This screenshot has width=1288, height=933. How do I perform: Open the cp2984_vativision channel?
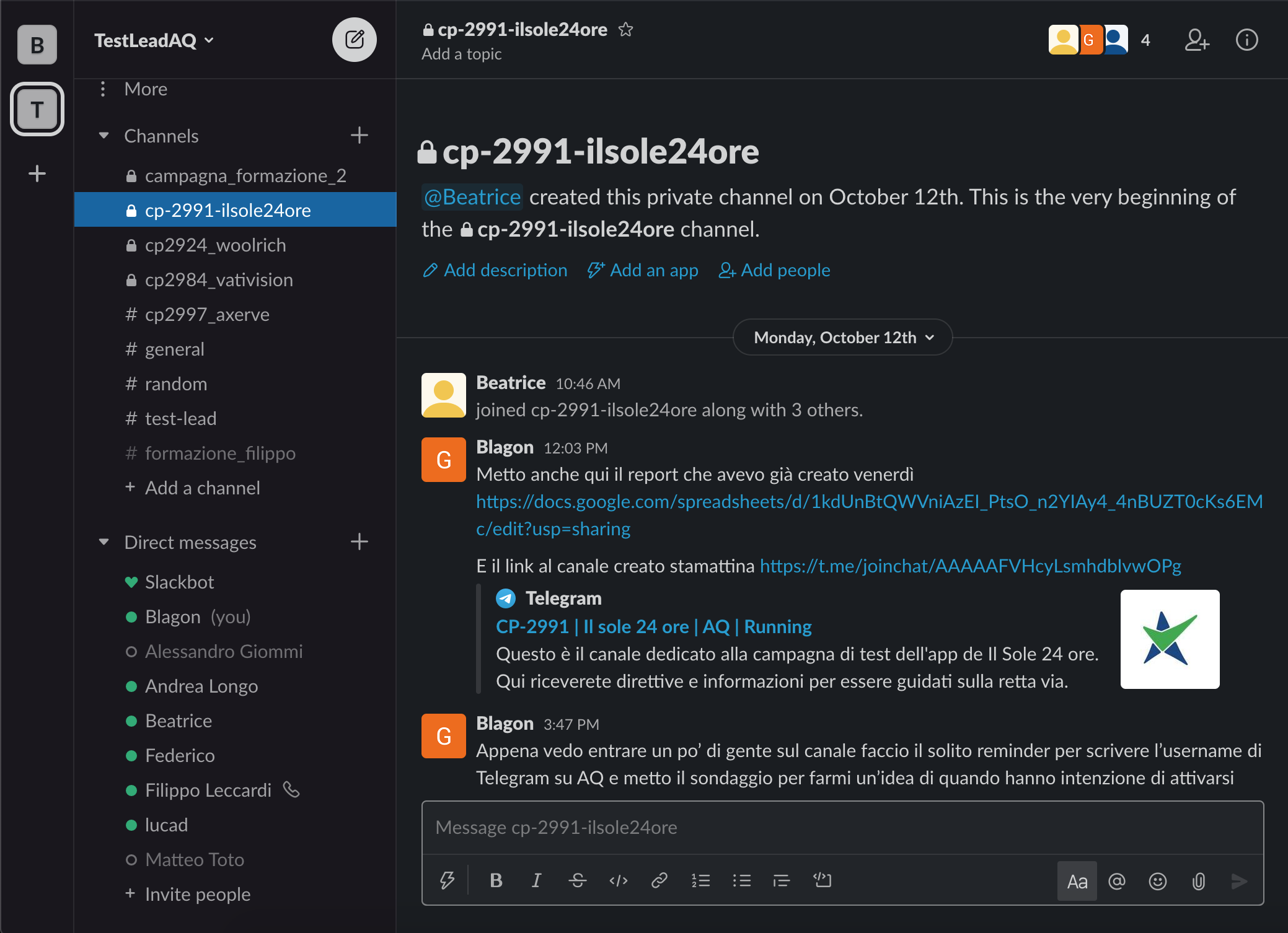(x=236, y=280)
